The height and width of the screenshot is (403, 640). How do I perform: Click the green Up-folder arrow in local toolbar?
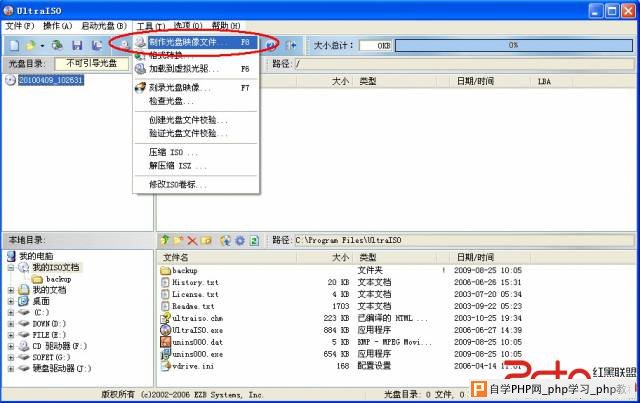164,240
